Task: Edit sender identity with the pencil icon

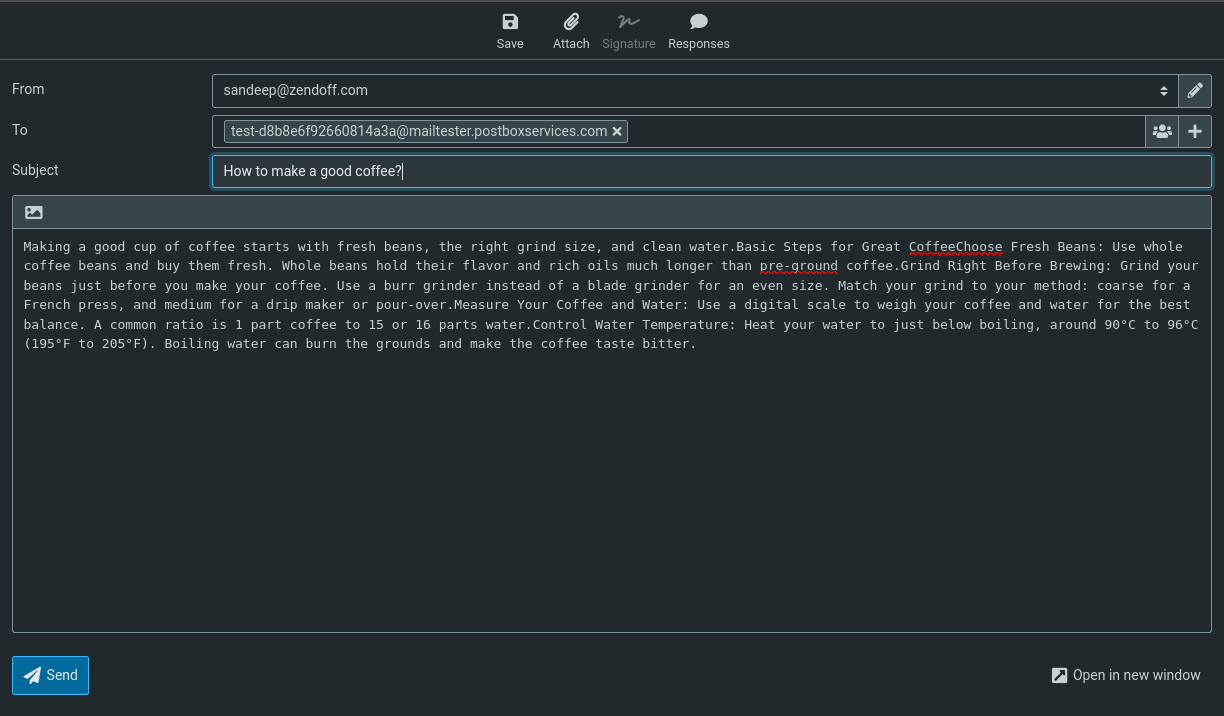Action: click(1195, 91)
